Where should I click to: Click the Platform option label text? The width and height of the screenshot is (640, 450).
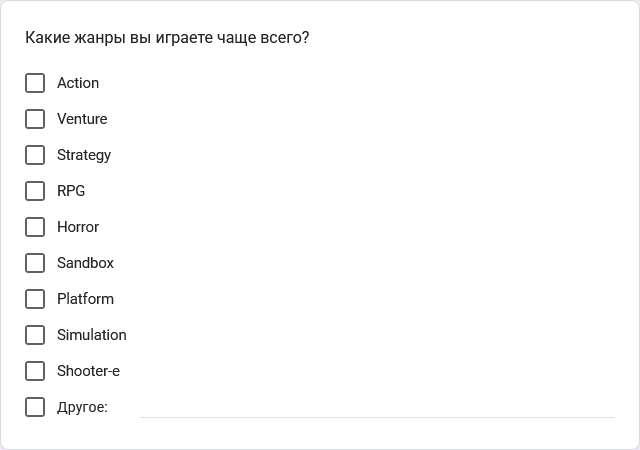(x=85, y=299)
